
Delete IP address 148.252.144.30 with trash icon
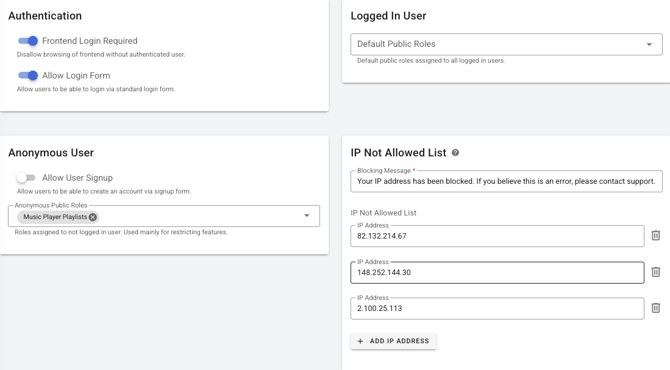(x=655, y=272)
